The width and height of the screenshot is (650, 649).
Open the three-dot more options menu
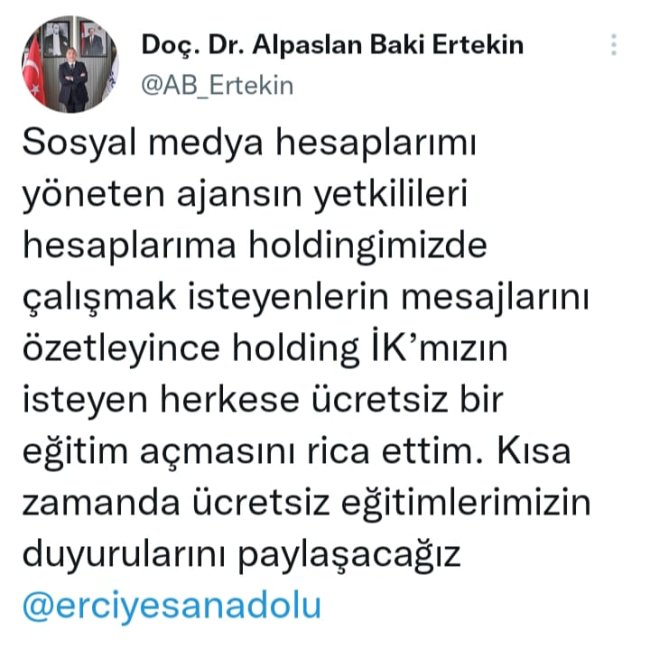point(614,45)
